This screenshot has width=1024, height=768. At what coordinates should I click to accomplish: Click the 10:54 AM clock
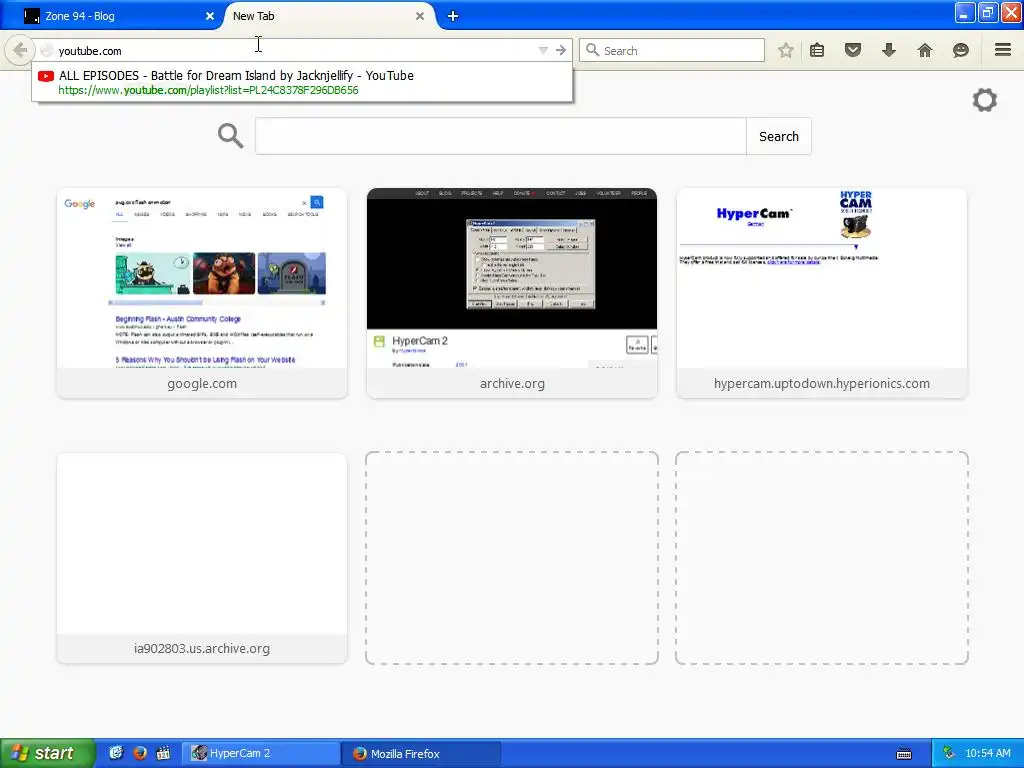coord(987,753)
